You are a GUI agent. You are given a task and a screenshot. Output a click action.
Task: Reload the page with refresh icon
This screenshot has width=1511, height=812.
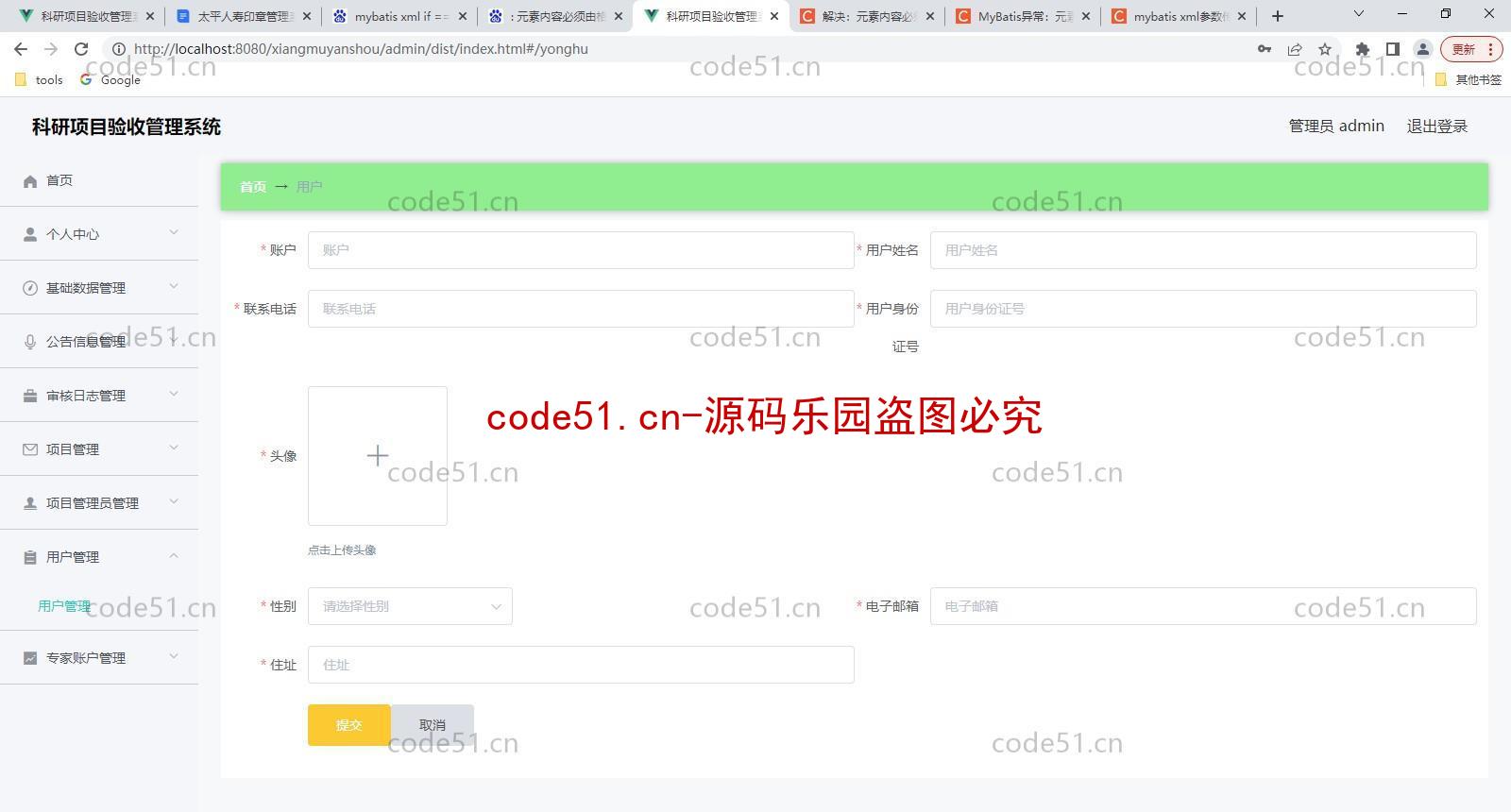[81, 49]
